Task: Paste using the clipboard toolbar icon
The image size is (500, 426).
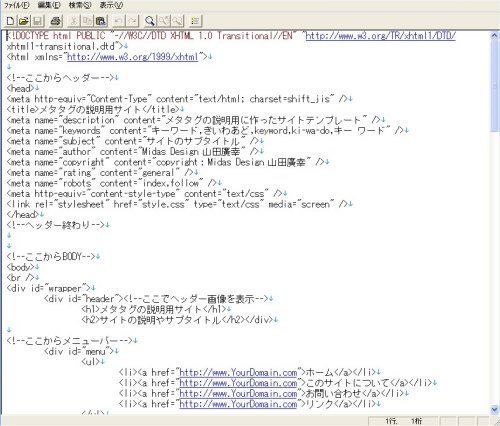Action: point(101,21)
